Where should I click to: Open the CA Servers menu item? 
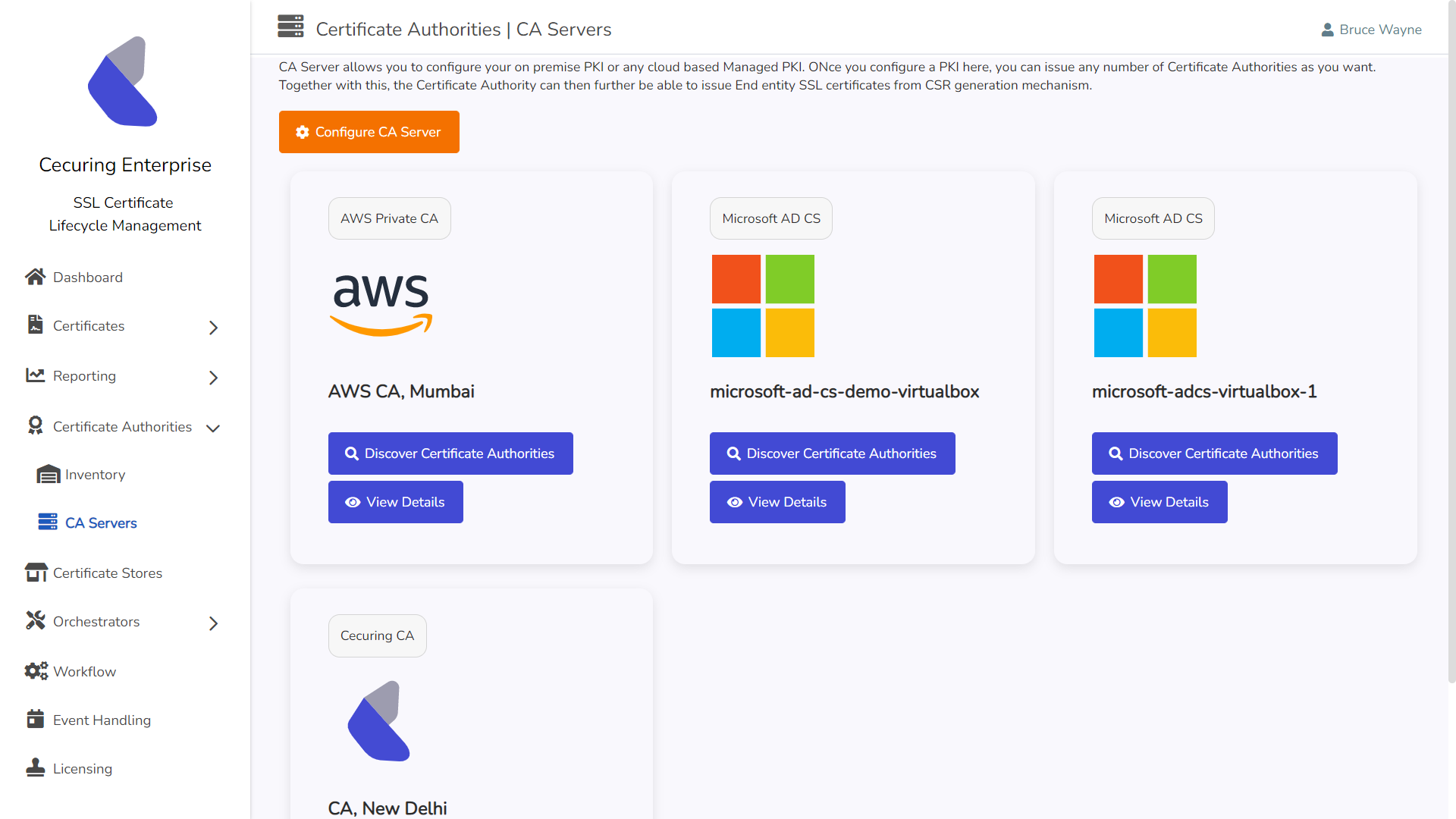101,523
